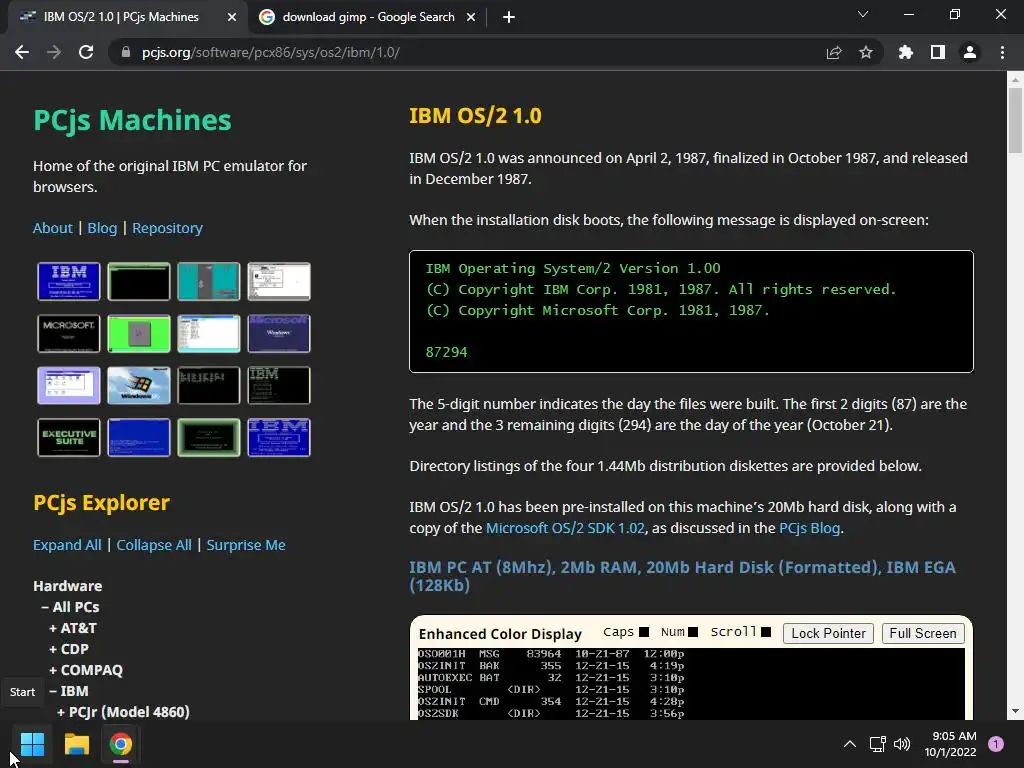Expand the PCjr (Model 4860) node

tap(123, 711)
